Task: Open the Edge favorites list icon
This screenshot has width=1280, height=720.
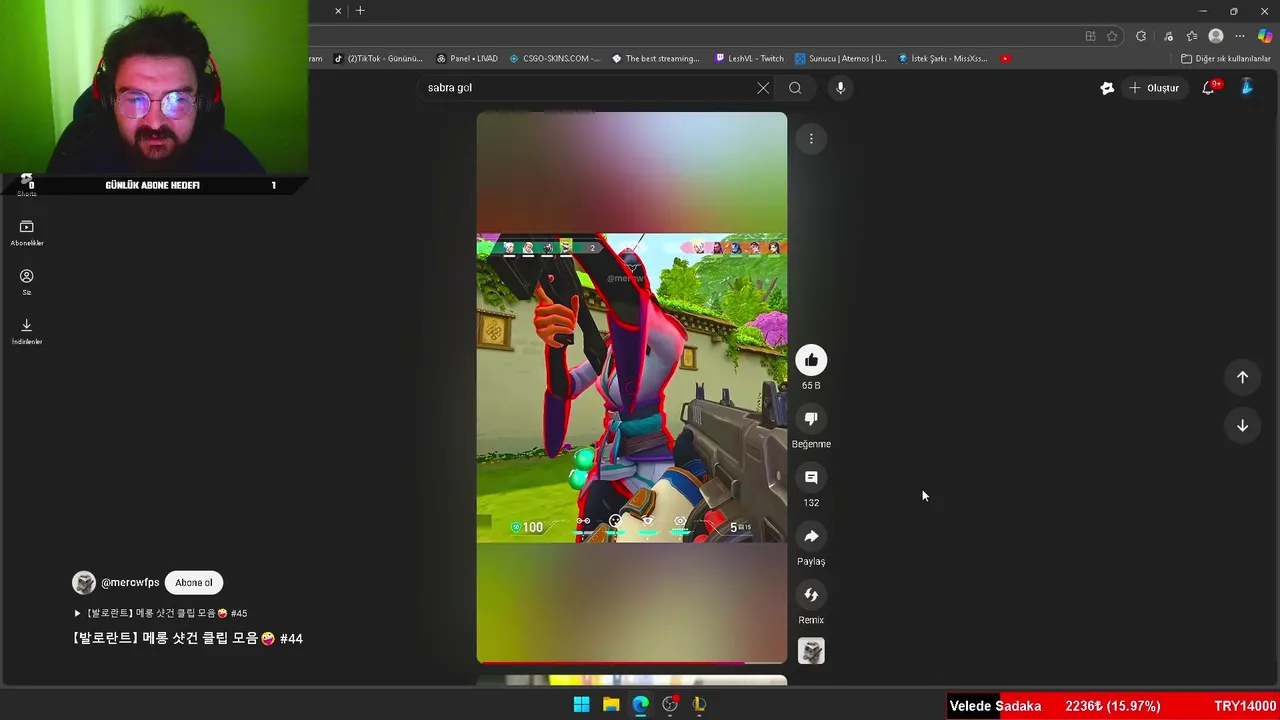Action: pyautogui.click(x=1191, y=36)
